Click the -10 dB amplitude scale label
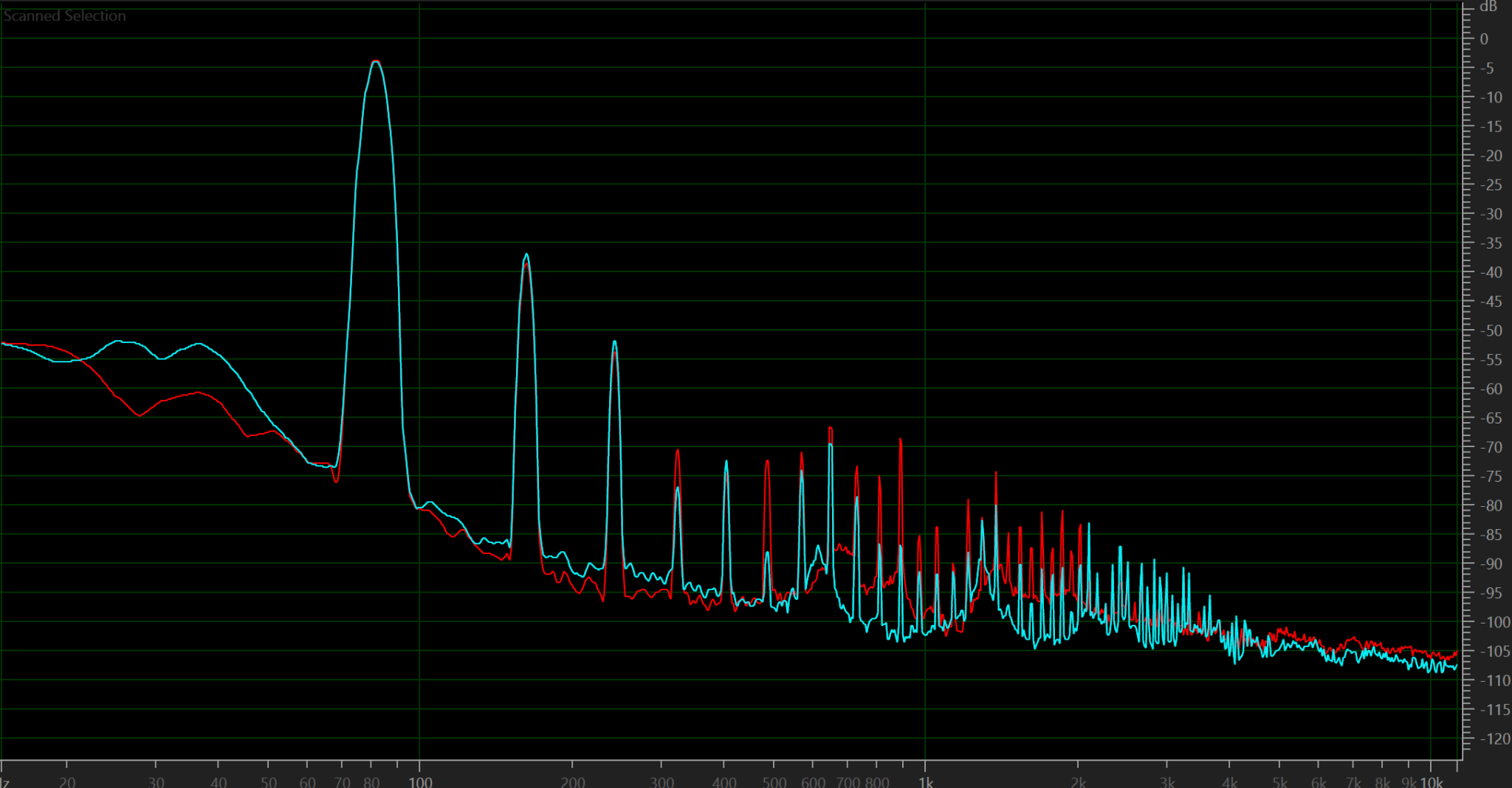The width and height of the screenshot is (1512, 788). point(1491,97)
